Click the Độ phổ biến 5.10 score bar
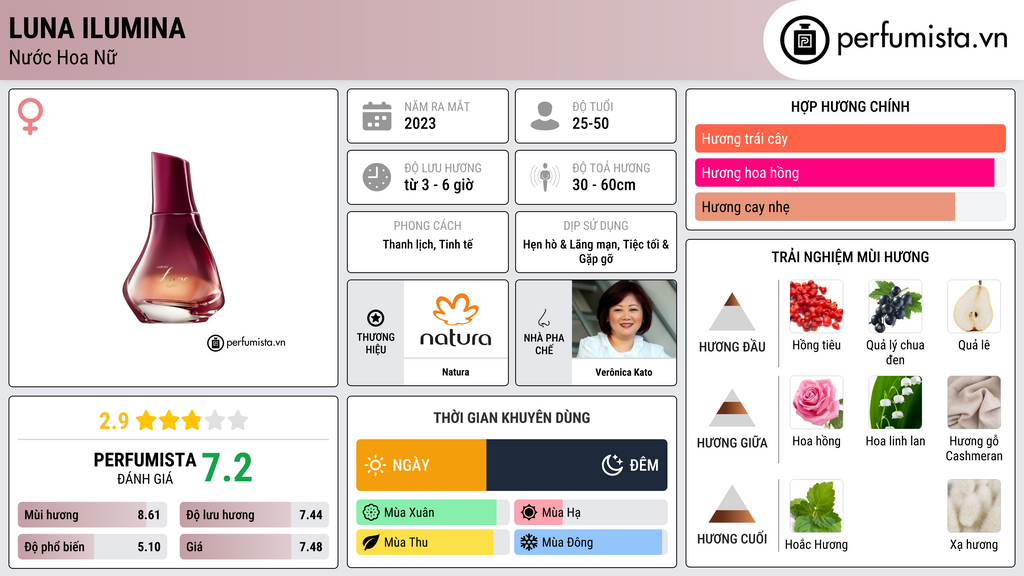1024x576 pixels. click(92, 547)
